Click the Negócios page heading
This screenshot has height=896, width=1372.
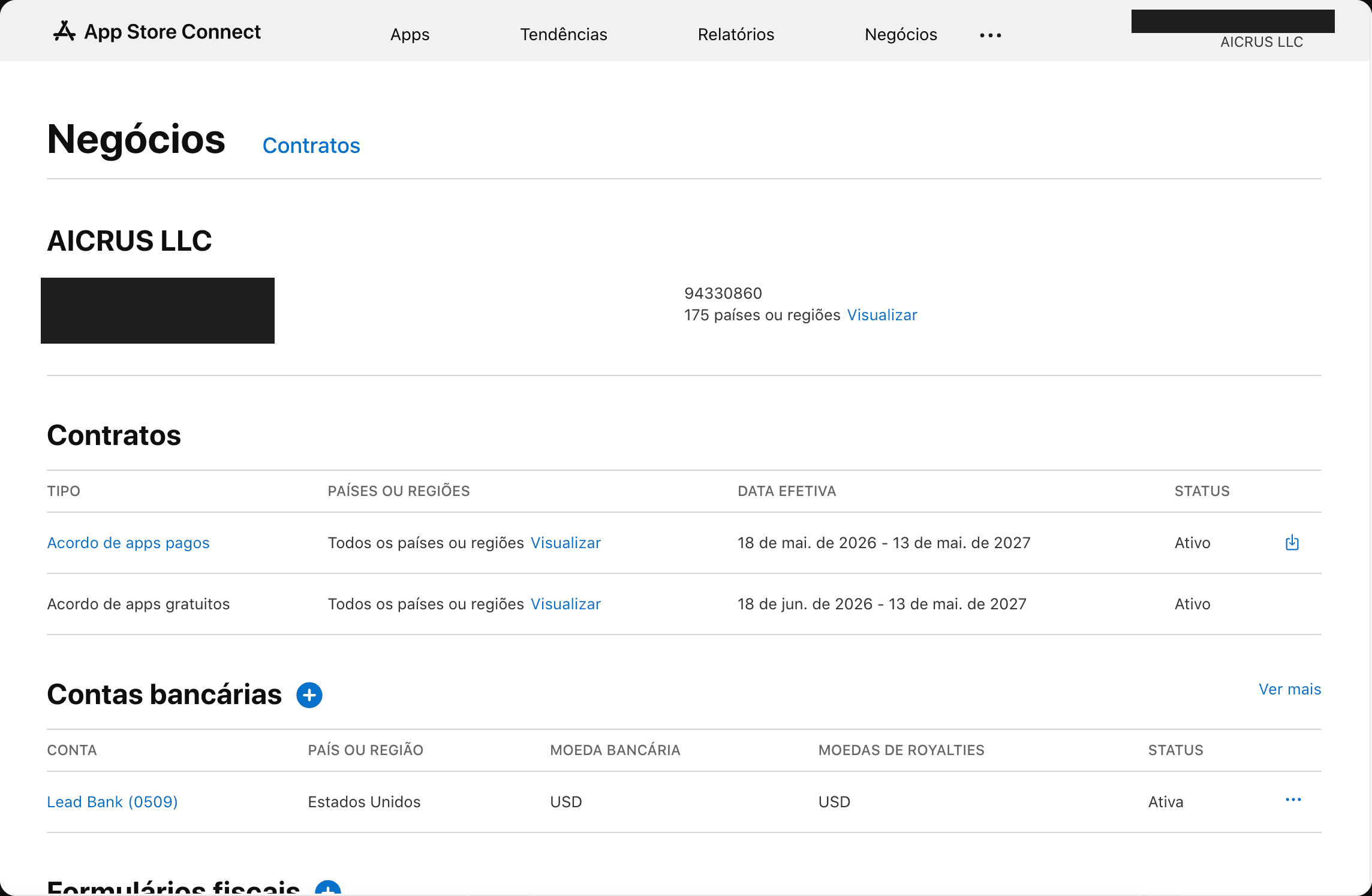click(x=136, y=140)
